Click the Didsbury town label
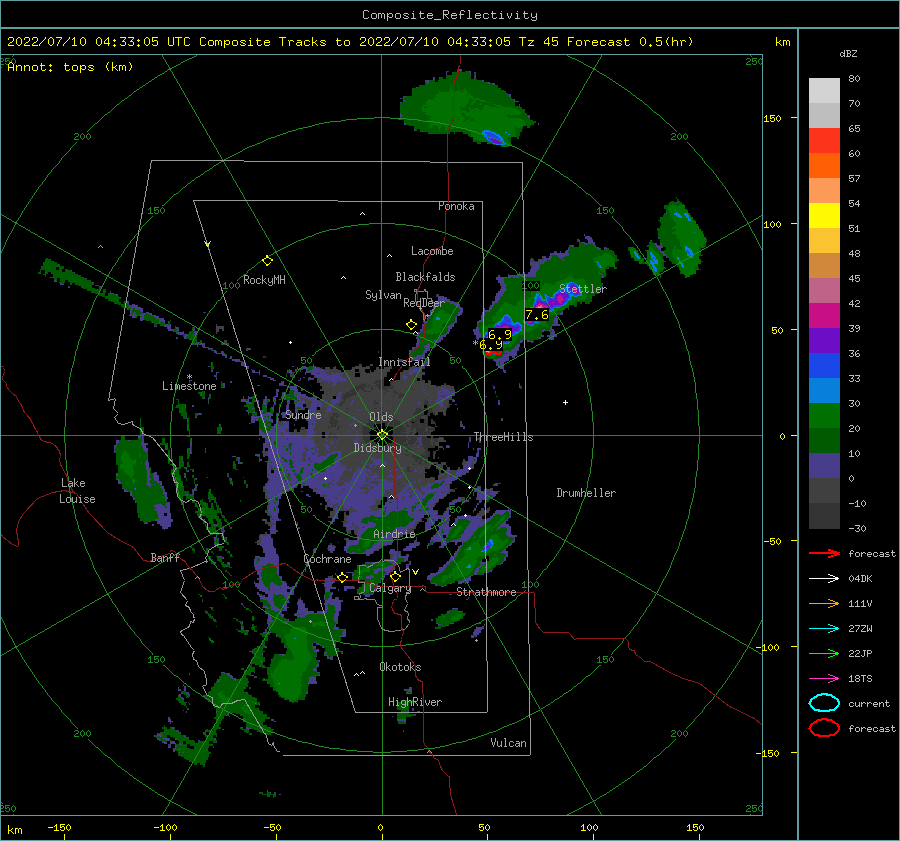Screen dimensions: 900x841 coord(378,448)
